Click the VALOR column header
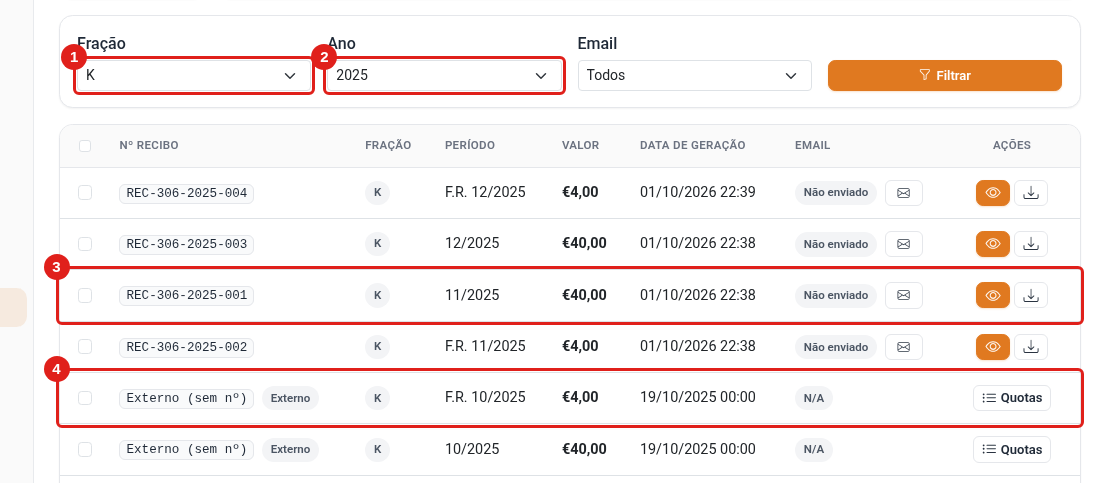1105x483 pixels. [x=581, y=145]
